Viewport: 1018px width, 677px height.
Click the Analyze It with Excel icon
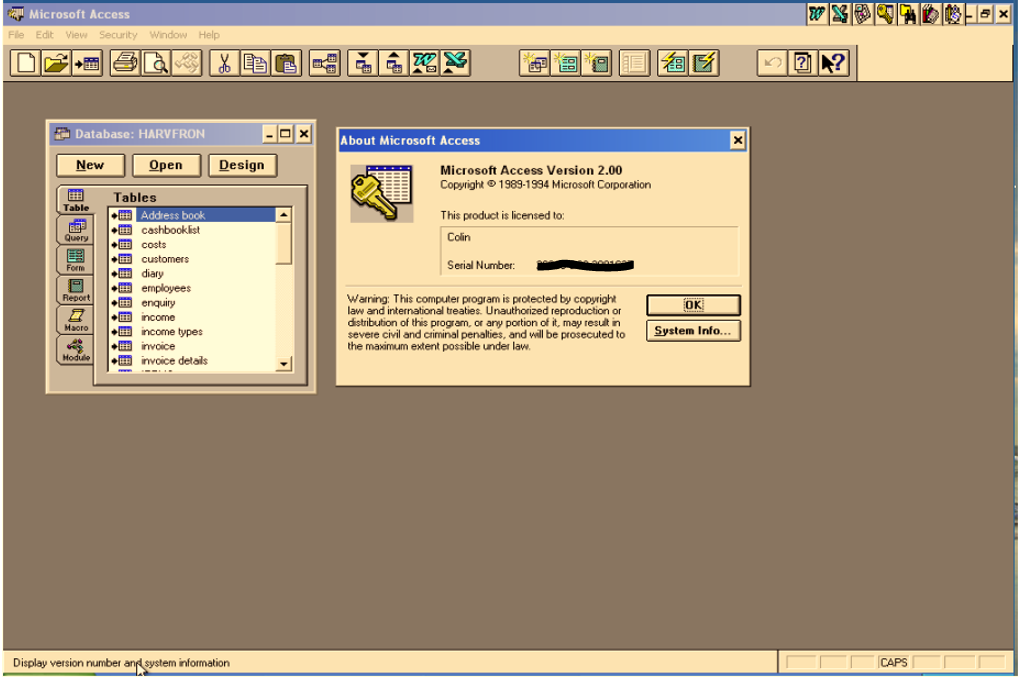pyautogui.click(x=456, y=63)
